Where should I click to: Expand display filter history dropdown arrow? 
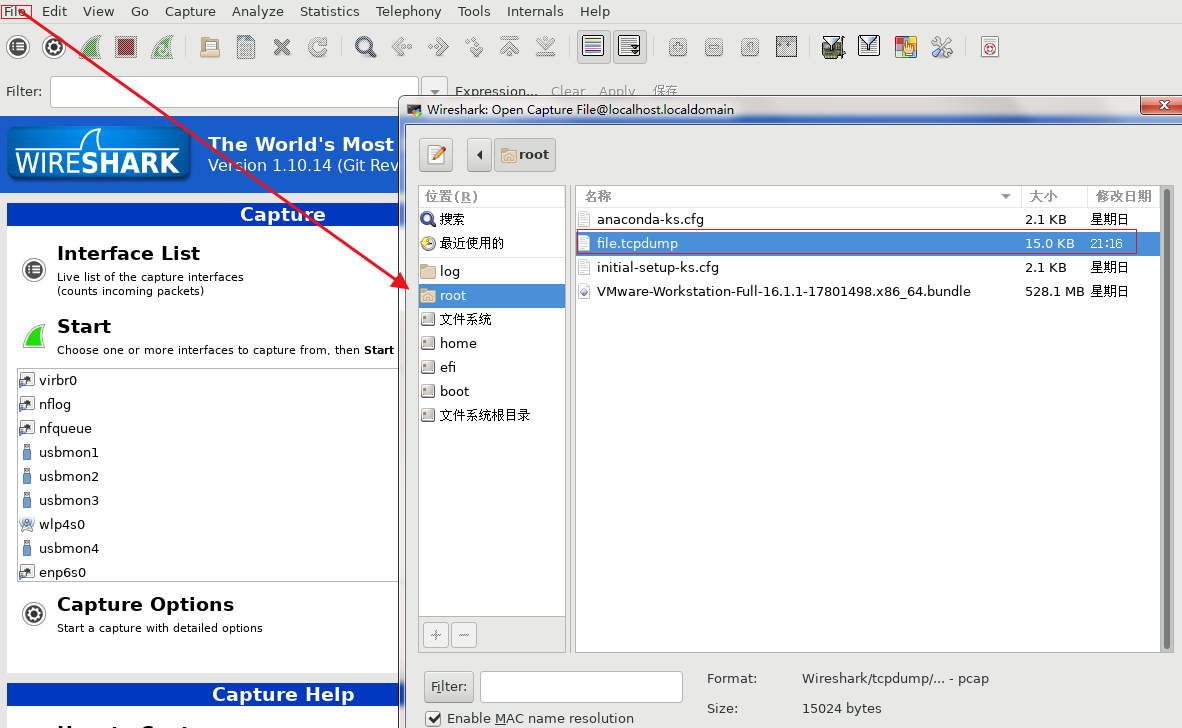(x=435, y=92)
